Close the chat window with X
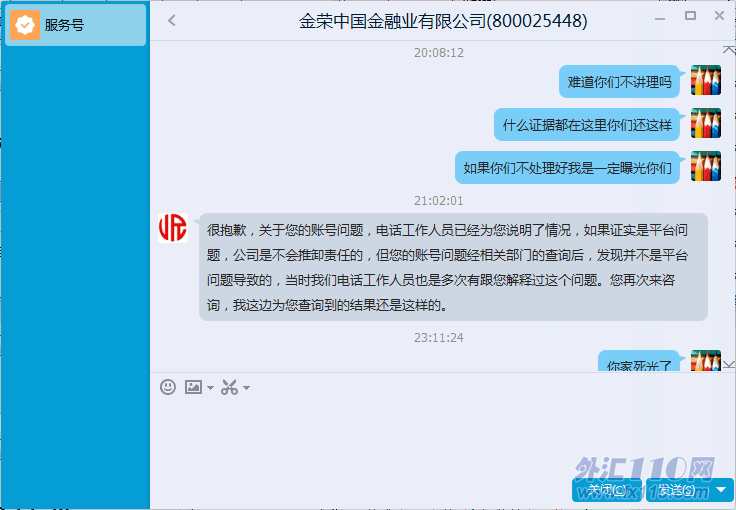 [x=719, y=15]
